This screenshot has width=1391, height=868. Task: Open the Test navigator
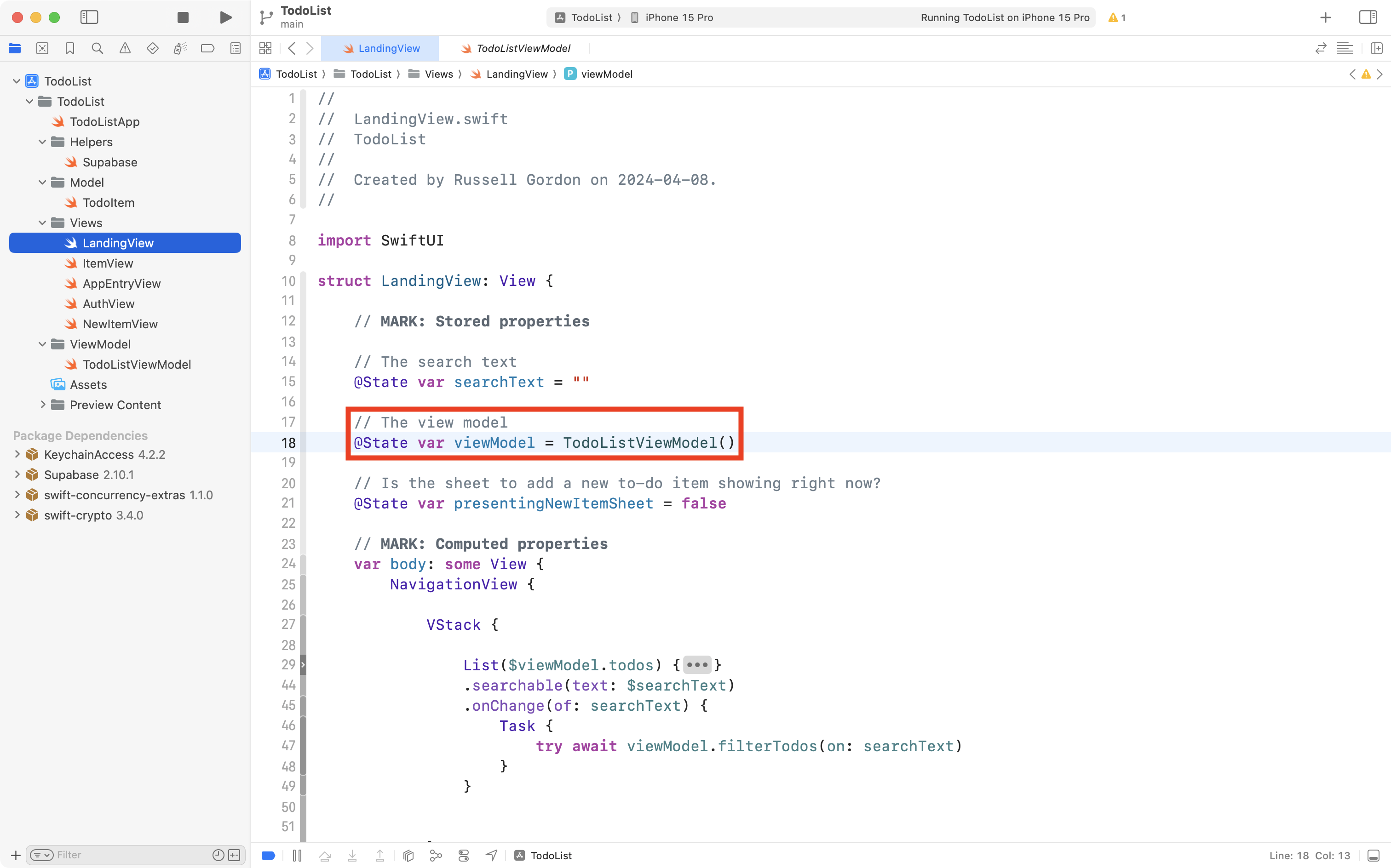153,48
